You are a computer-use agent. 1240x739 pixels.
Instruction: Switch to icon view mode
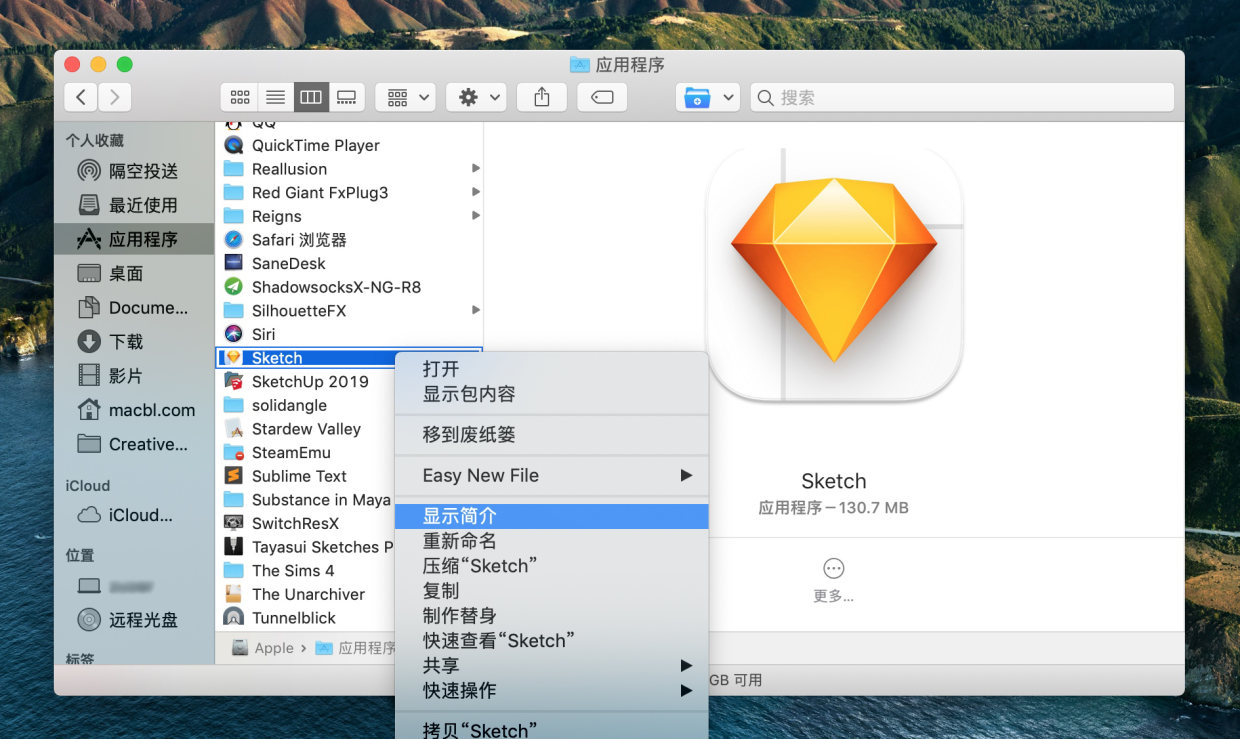pyautogui.click(x=240, y=97)
